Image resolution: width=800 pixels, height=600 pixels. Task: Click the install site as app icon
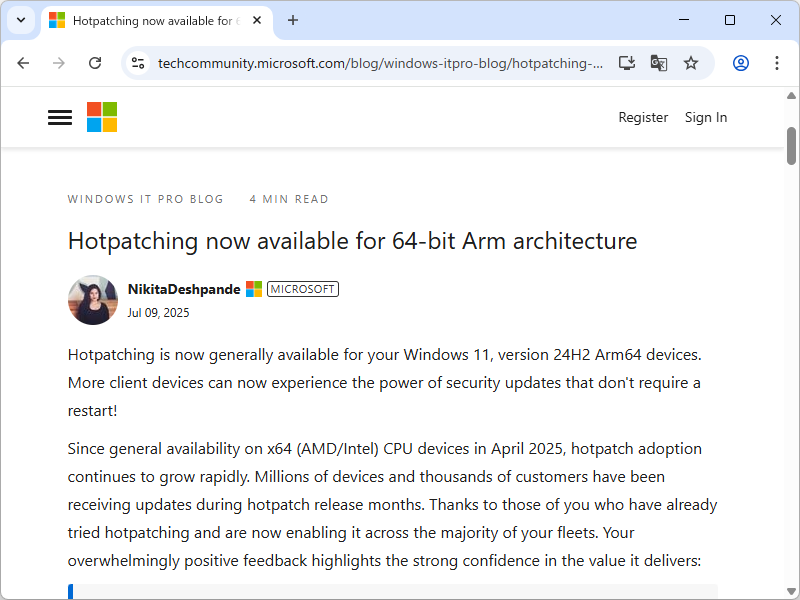point(627,62)
